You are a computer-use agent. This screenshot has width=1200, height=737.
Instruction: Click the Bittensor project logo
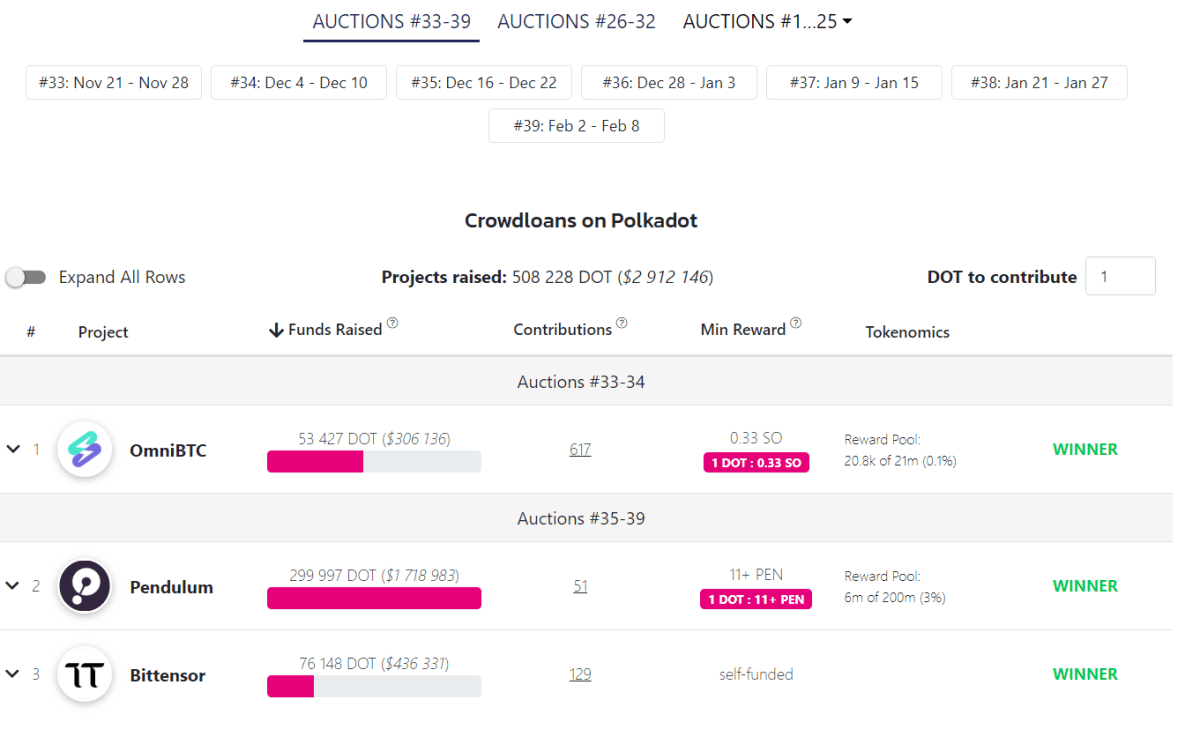(84, 675)
